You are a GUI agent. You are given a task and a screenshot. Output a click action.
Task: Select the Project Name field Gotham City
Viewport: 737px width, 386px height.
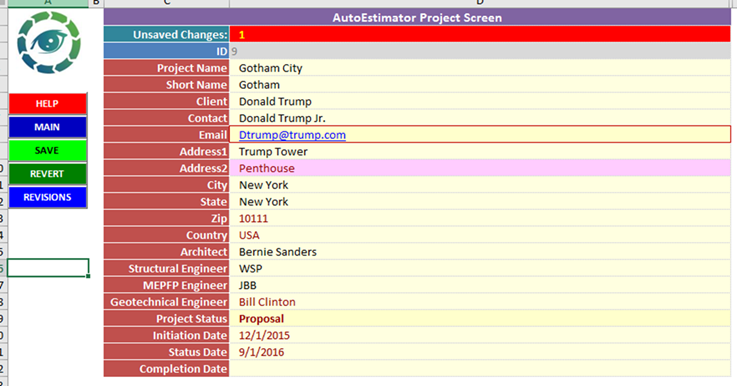480,68
